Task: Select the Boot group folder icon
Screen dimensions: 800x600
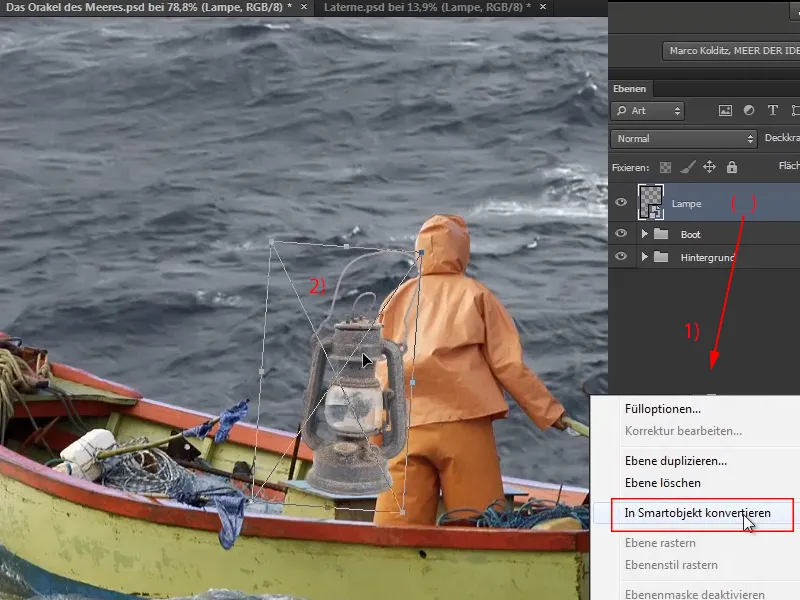Action: (661, 234)
